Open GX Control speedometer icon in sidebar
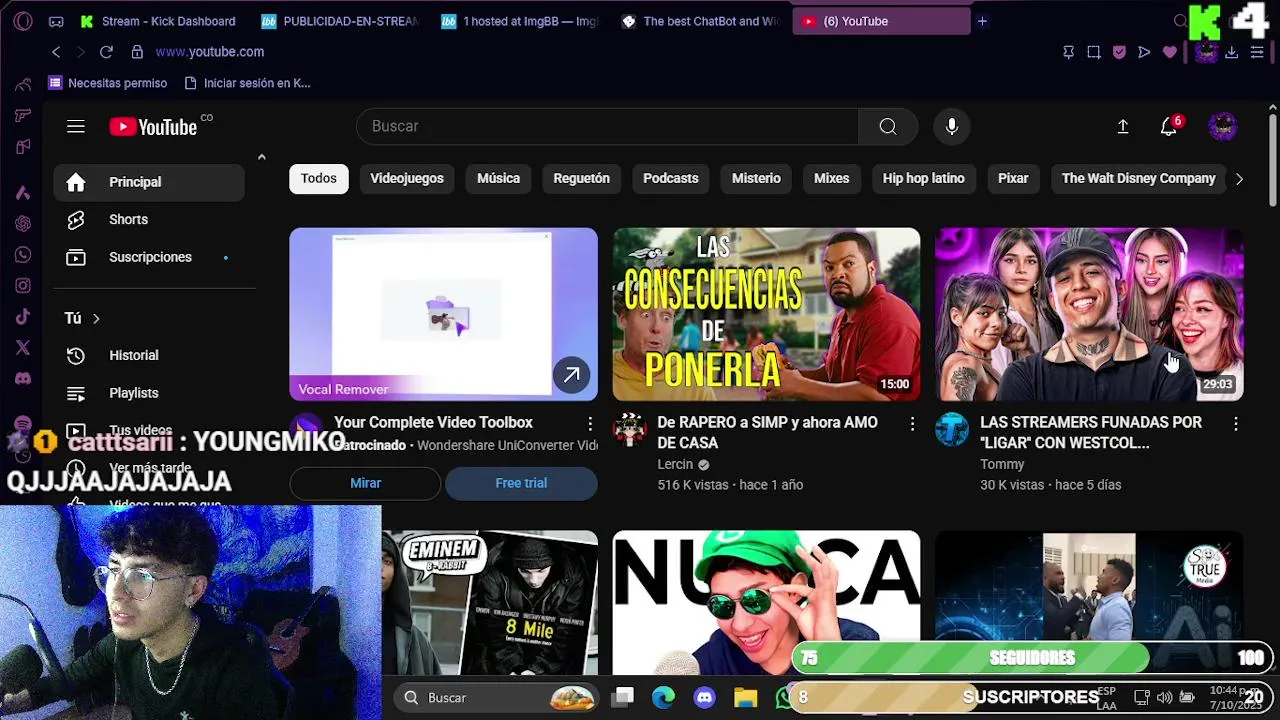Screen dimensions: 1280x720 pyautogui.click(x=23, y=85)
